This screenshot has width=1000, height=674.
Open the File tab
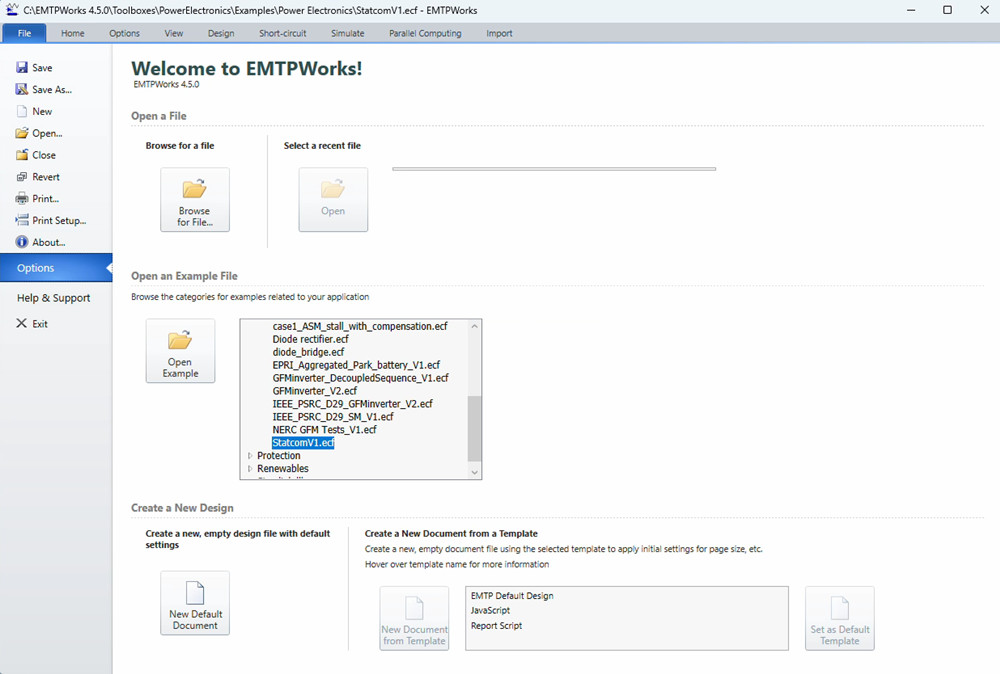[24, 33]
